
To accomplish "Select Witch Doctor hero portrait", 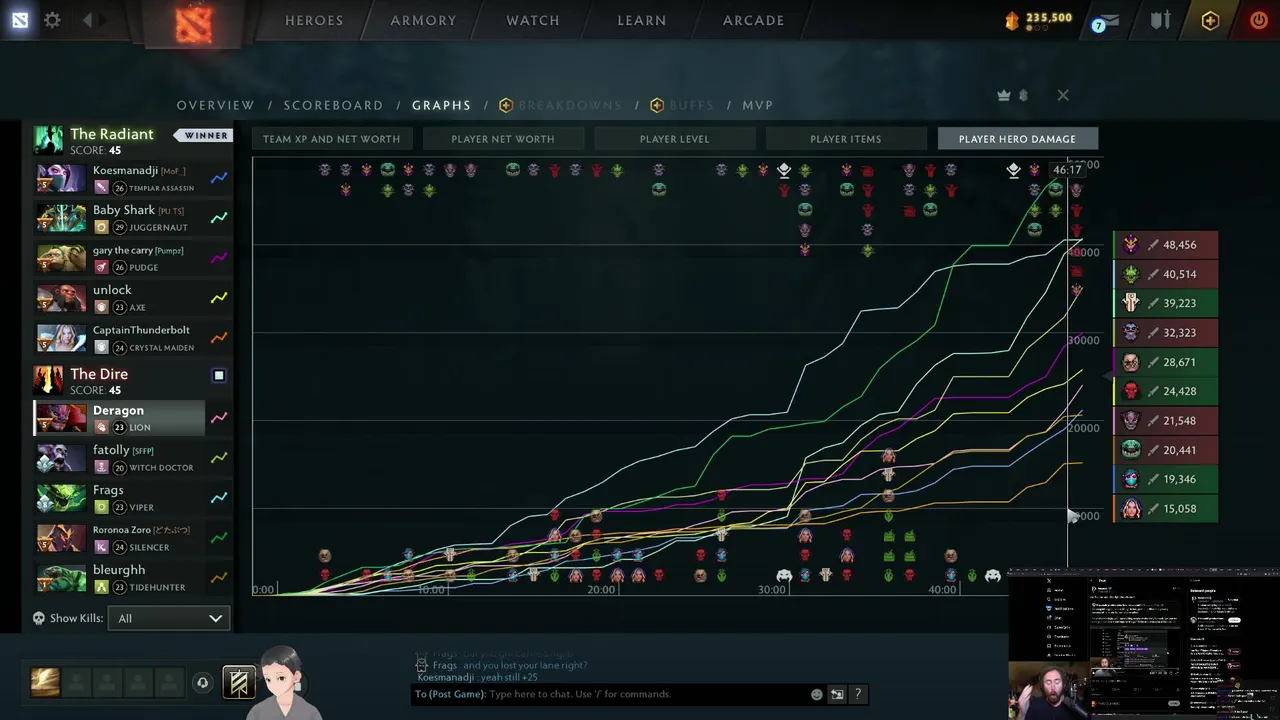I will point(62,458).
